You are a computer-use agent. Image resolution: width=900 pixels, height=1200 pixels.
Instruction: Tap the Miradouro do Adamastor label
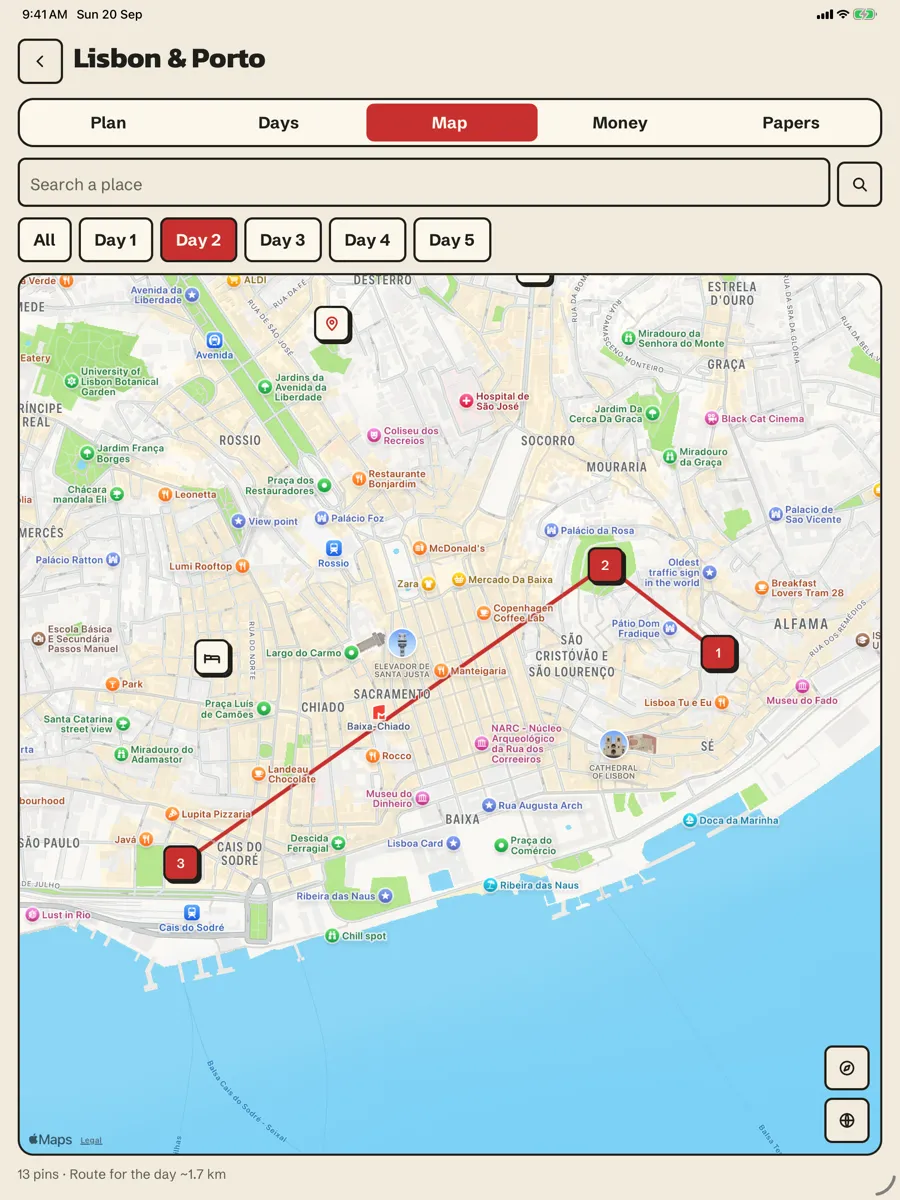point(162,754)
